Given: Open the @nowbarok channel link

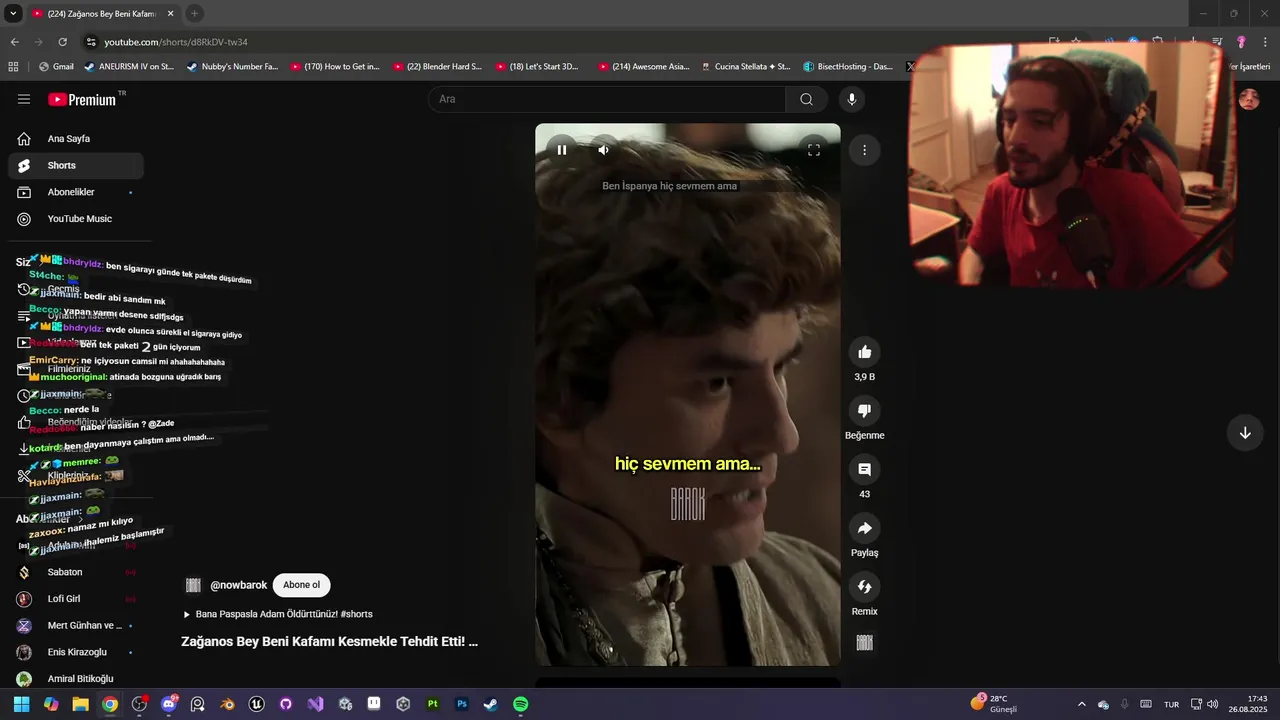Looking at the screenshot, I should click(238, 585).
